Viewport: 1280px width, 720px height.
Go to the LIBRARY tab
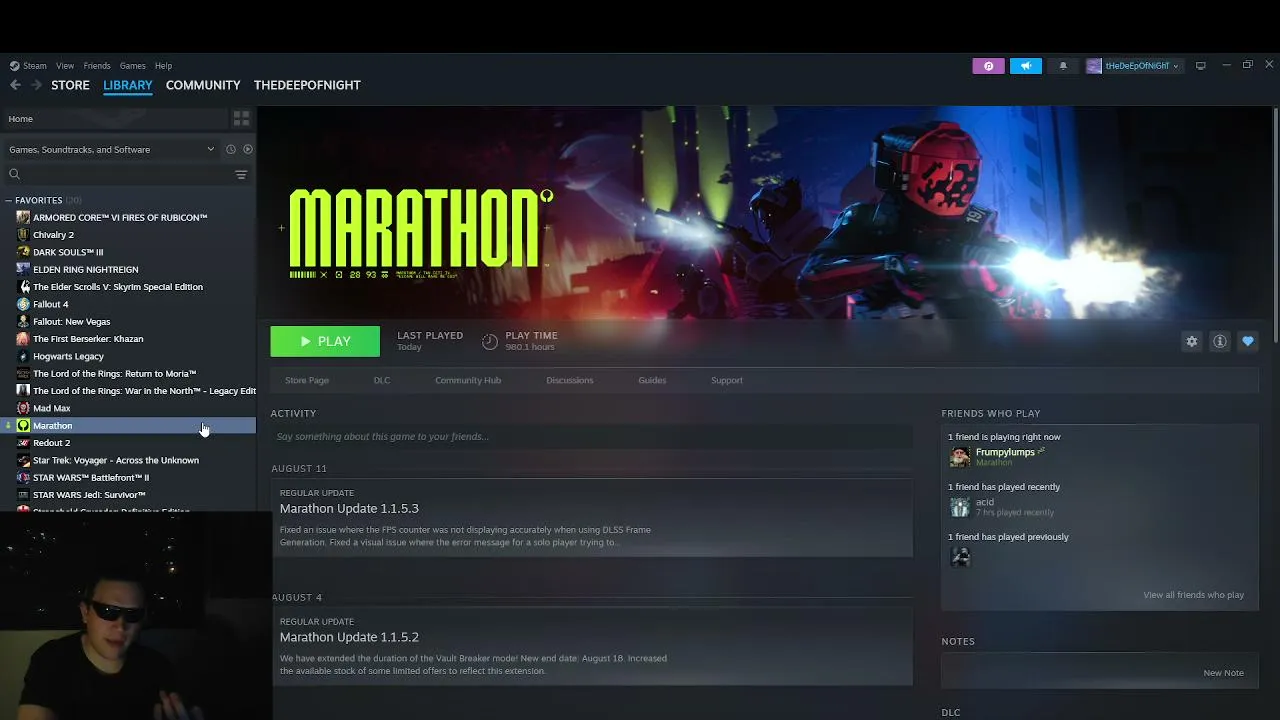(128, 85)
